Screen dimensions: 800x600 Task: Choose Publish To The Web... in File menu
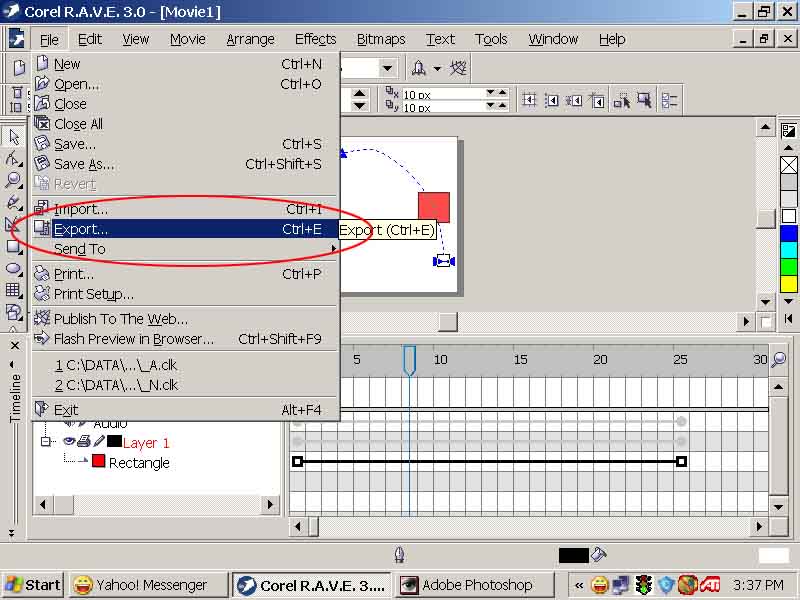(x=185, y=319)
